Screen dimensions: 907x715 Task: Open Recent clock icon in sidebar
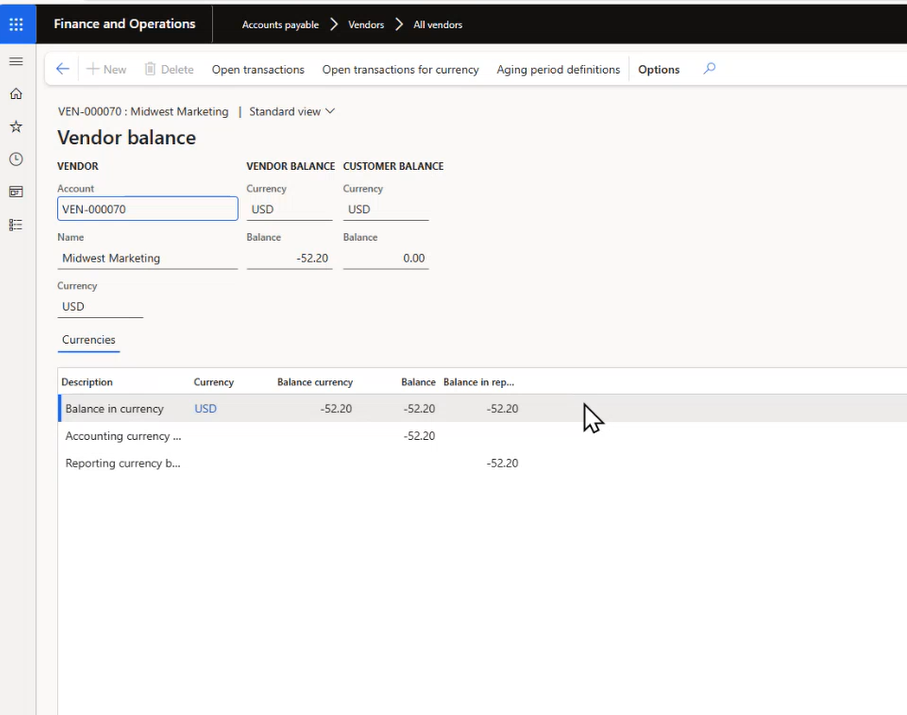pyautogui.click(x=16, y=159)
